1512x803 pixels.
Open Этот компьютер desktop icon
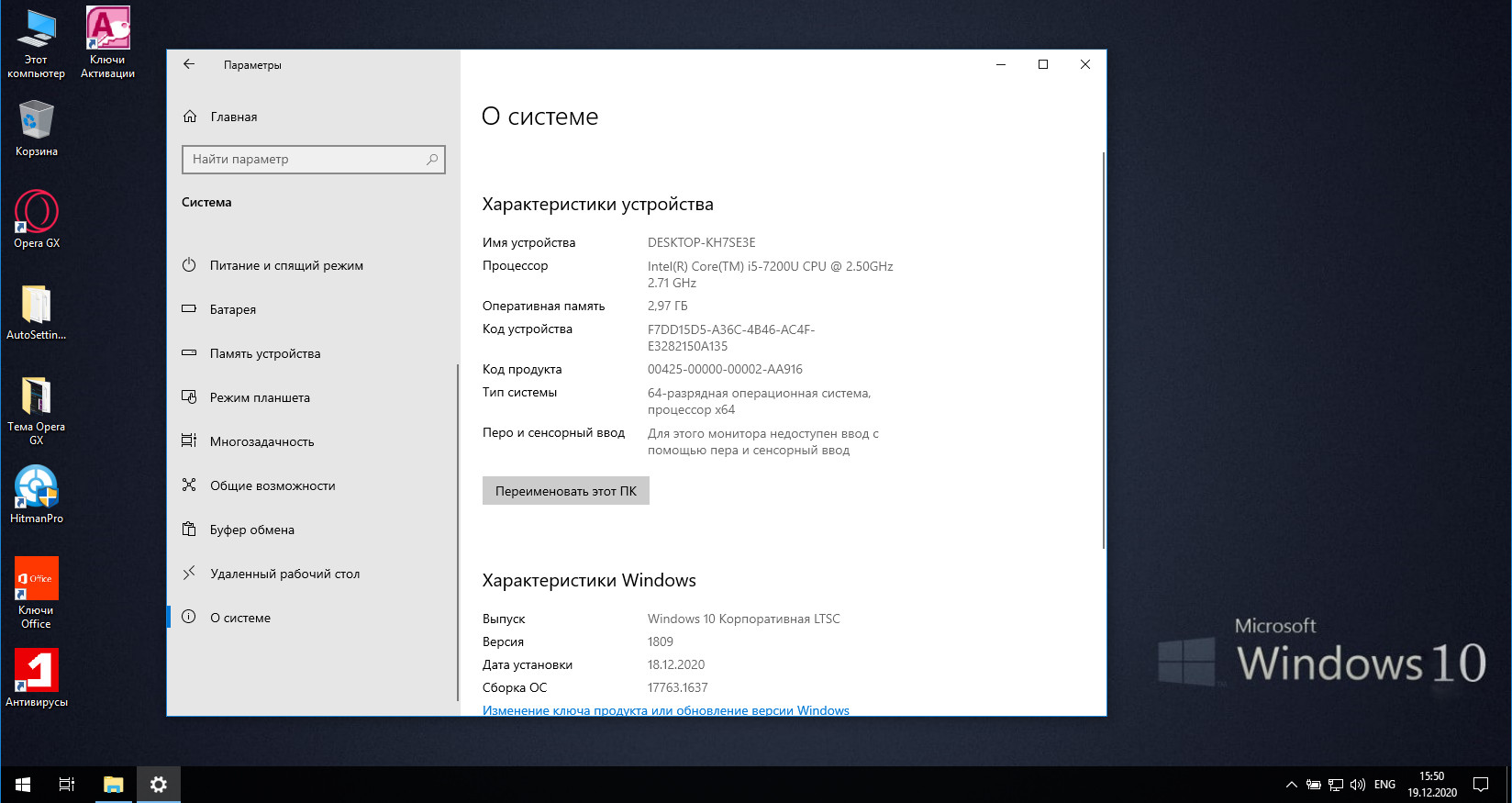[x=36, y=43]
